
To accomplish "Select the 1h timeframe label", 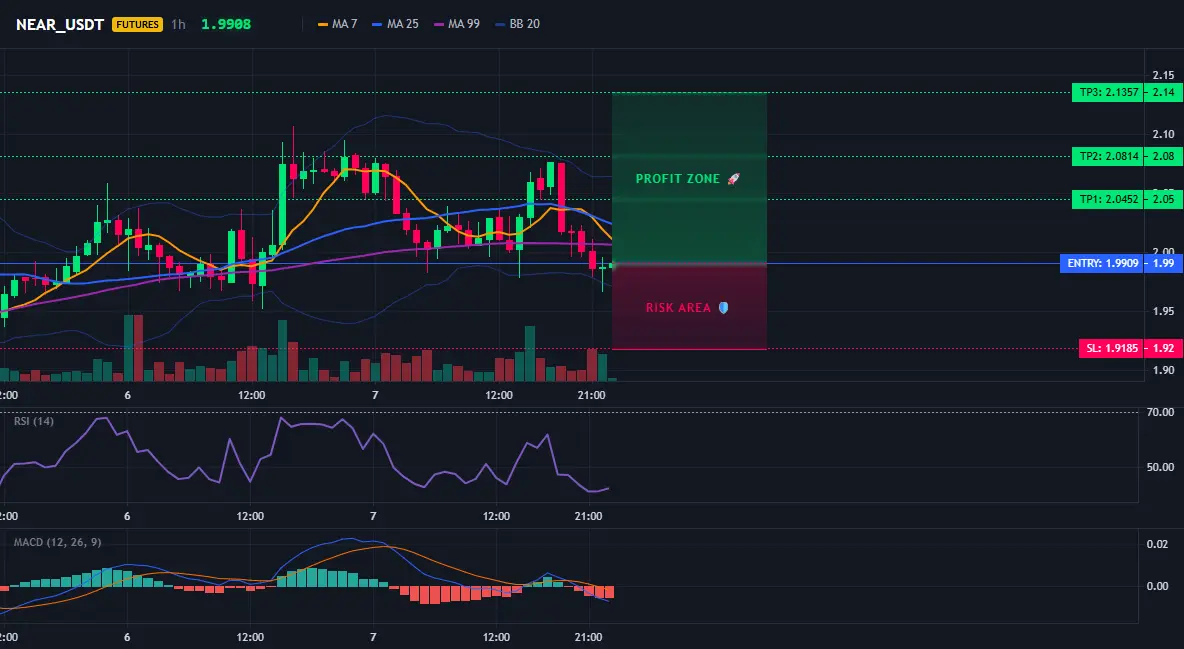I will (178, 24).
